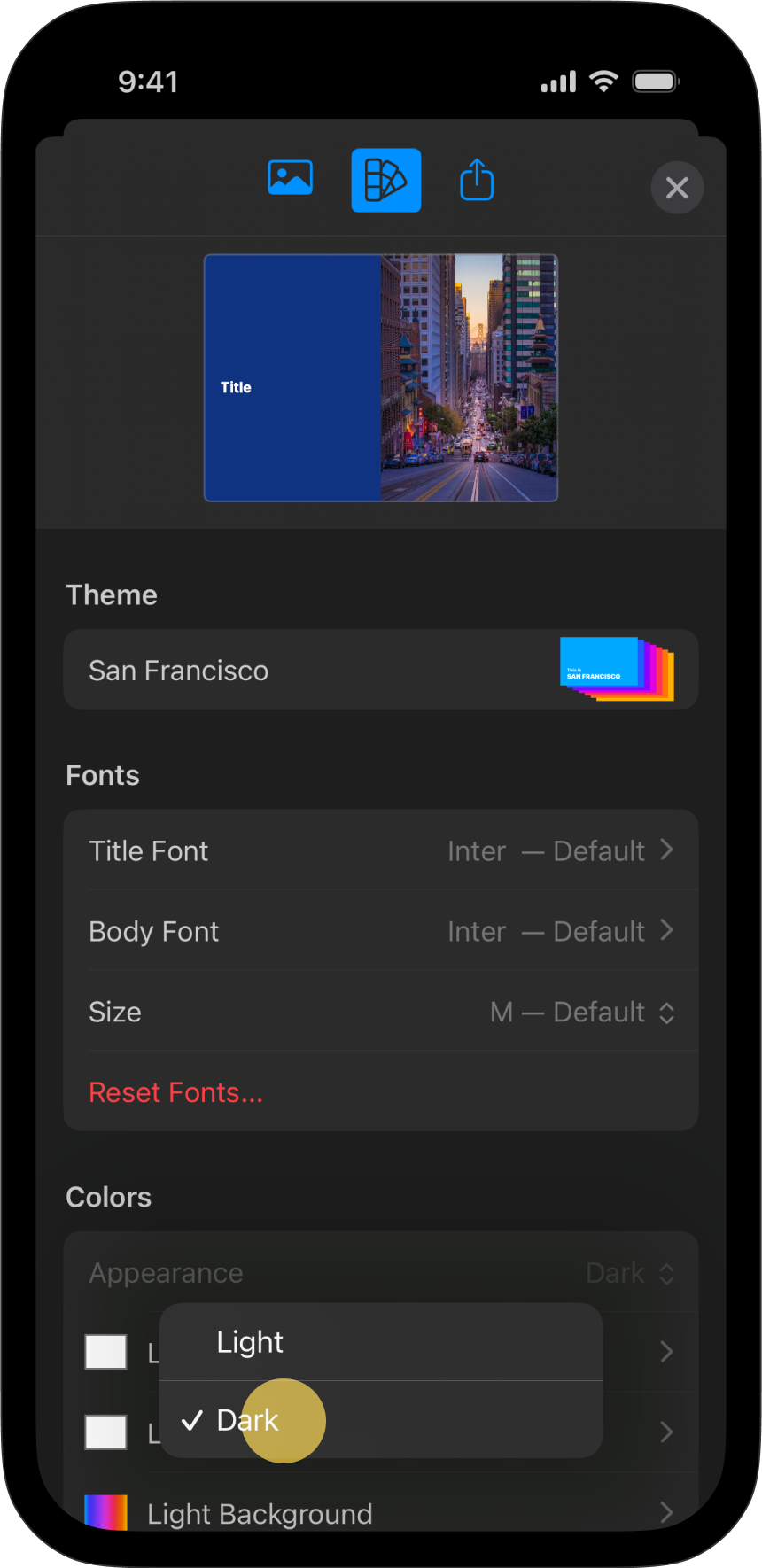Viewport: 762px width, 1568px height.
Task: Tap the share export icon
Action: [477, 180]
